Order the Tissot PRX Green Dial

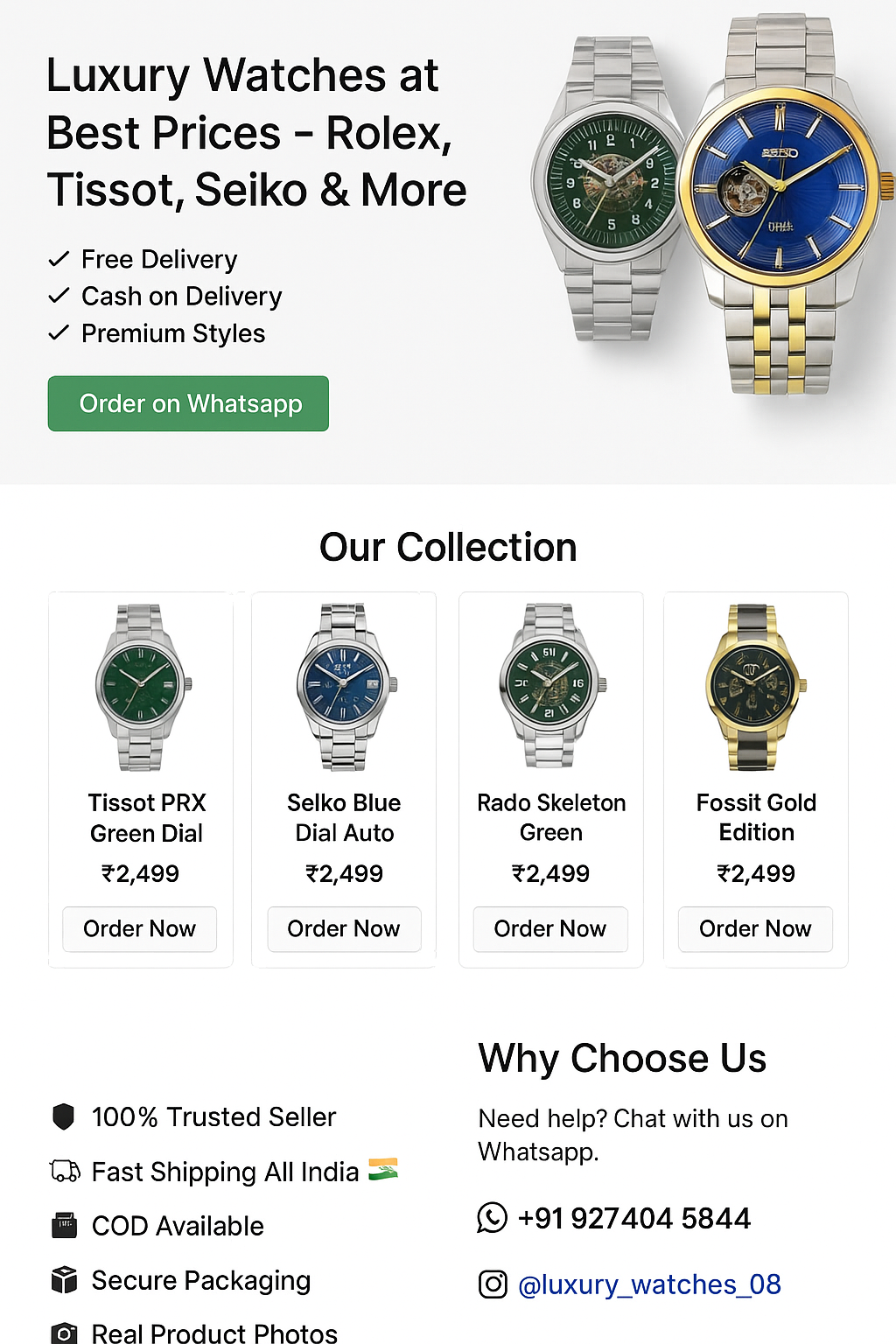click(x=139, y=928)
